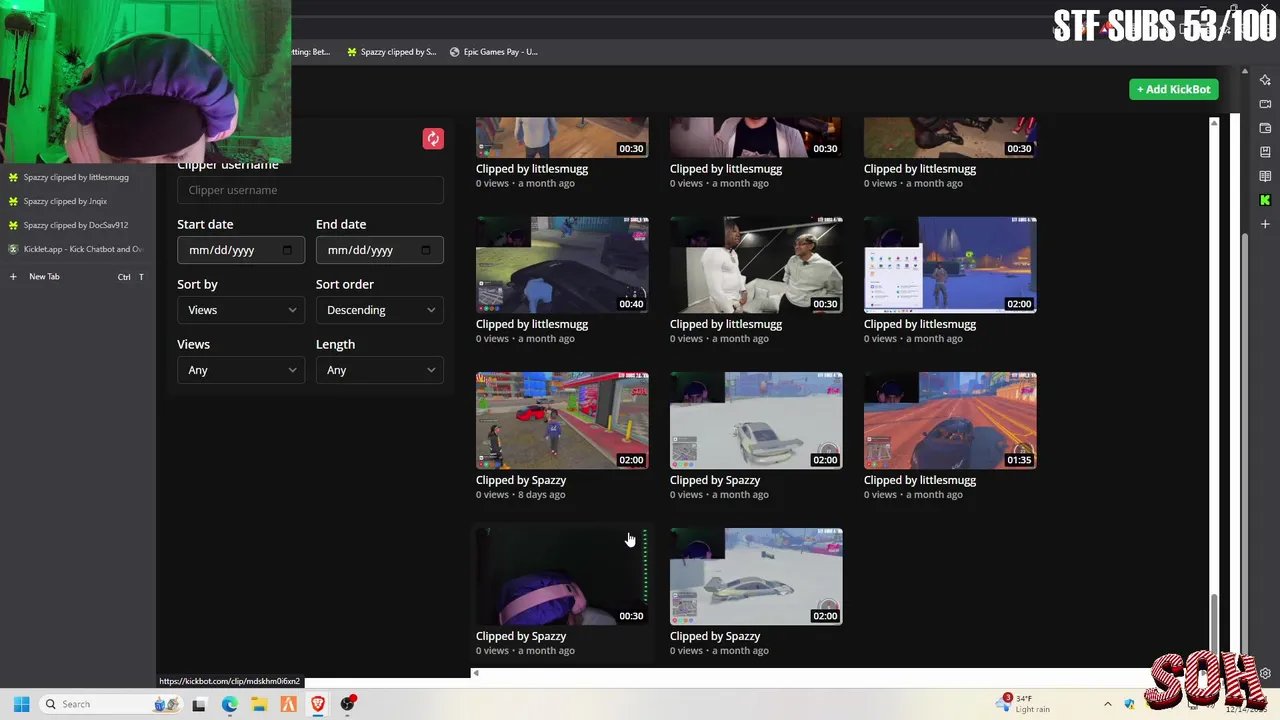1280x720 pixels.
Task: Click the 'Length' label
Action: tap(335, 344)
